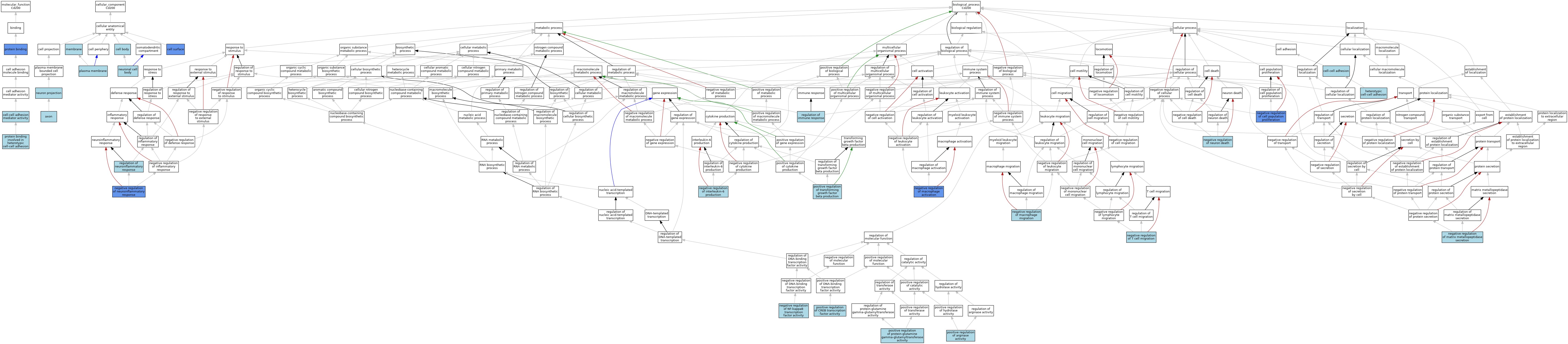Click the 'immune system process' node
1568x344 pixels.
point(975,71)
